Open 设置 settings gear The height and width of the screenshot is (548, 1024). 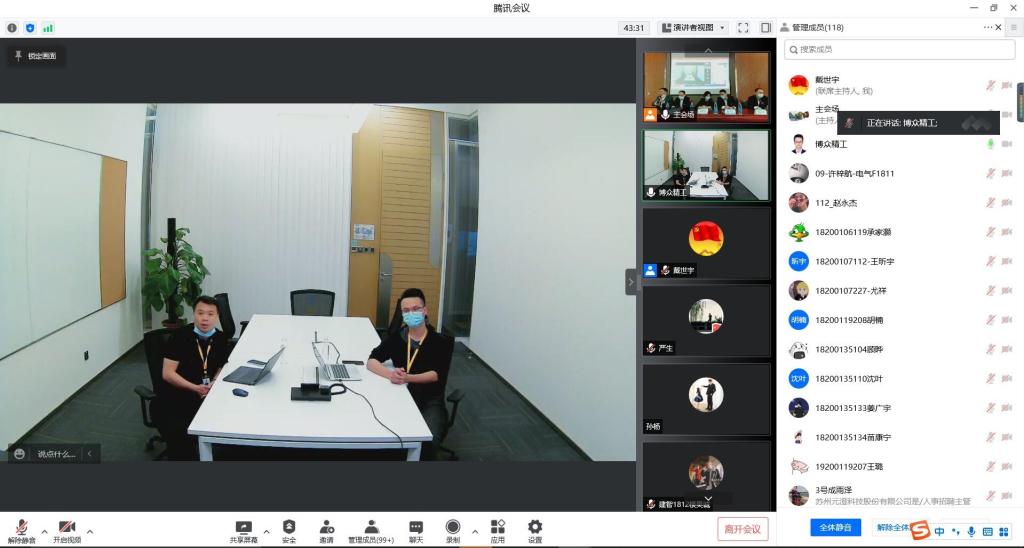coord(535,530)
